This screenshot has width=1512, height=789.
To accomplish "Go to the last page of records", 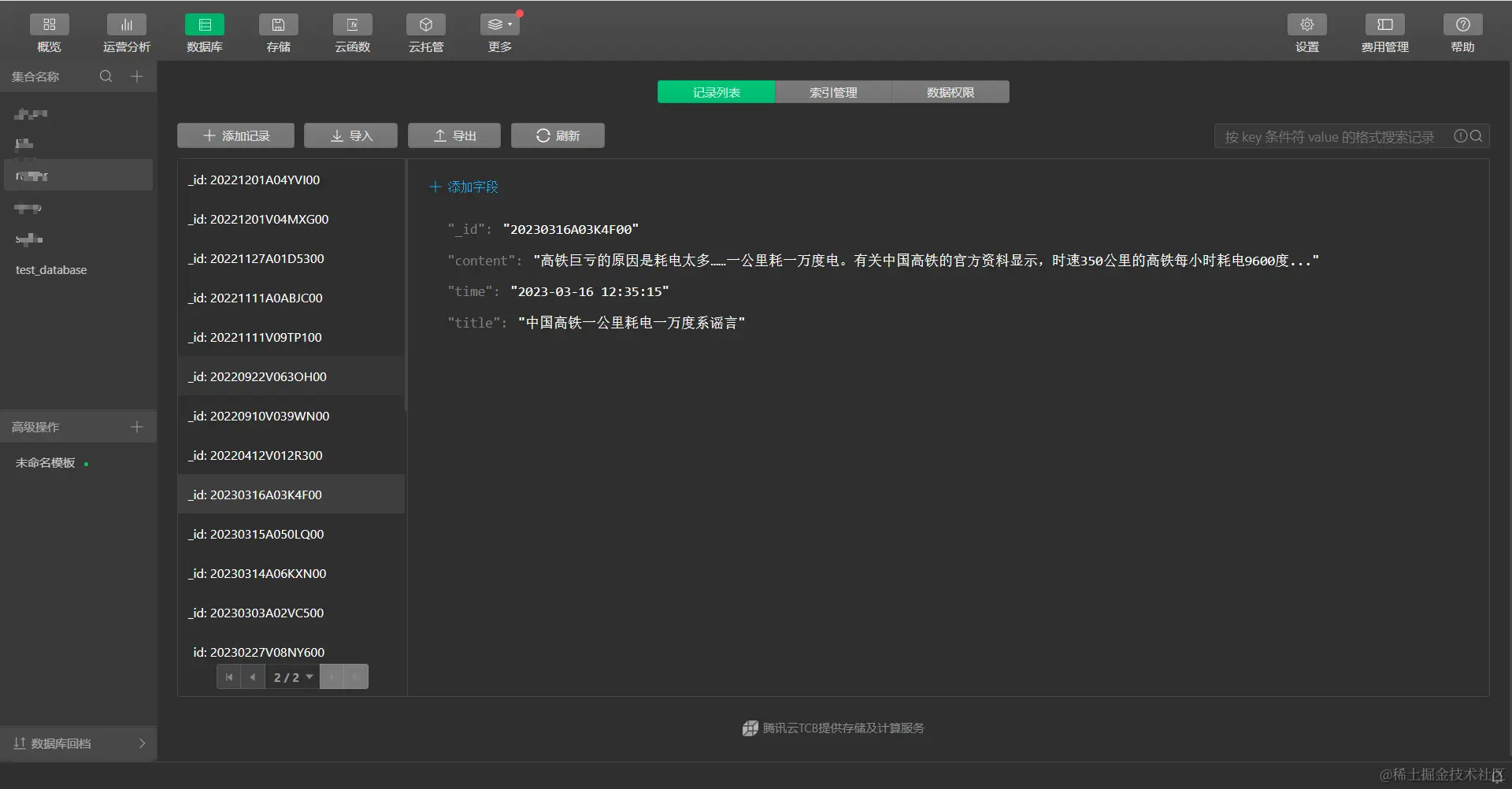I will (x=356, y=676).
